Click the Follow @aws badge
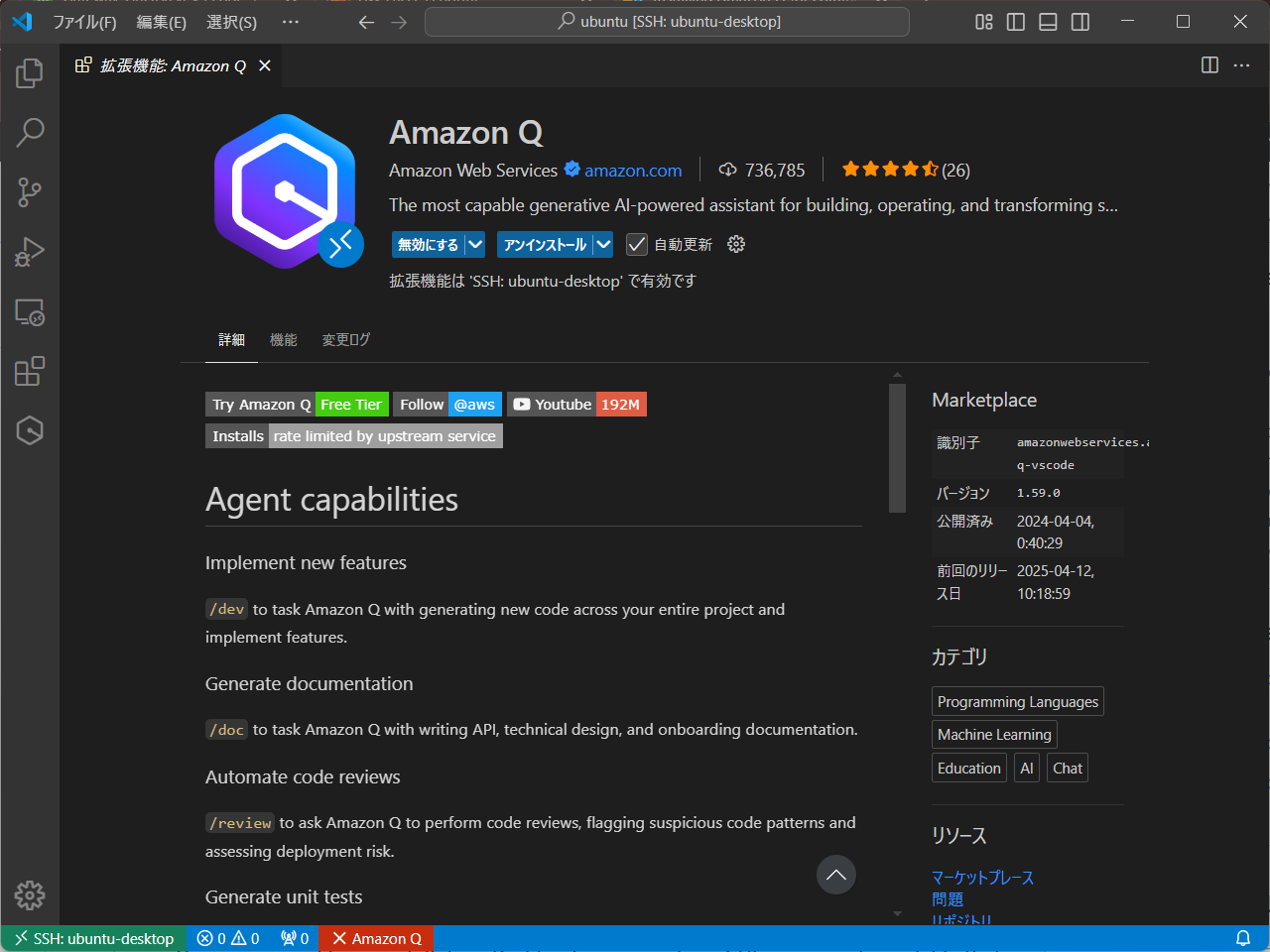 (x=447, y=405)
